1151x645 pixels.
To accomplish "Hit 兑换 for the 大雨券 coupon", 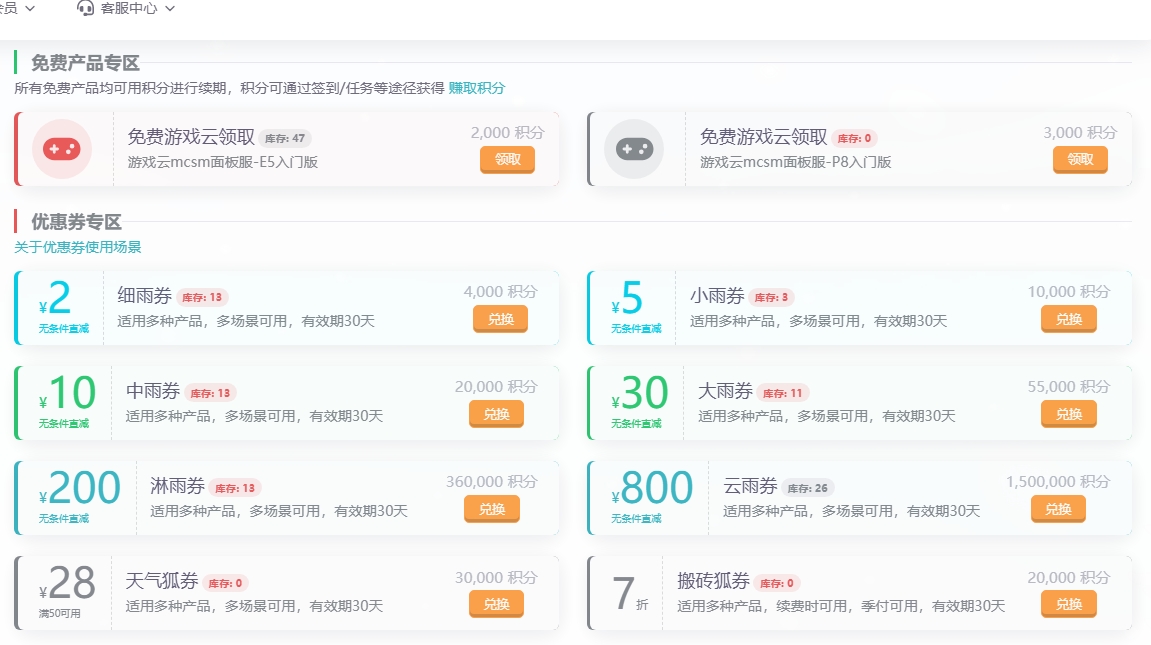I will point(1068,414).
